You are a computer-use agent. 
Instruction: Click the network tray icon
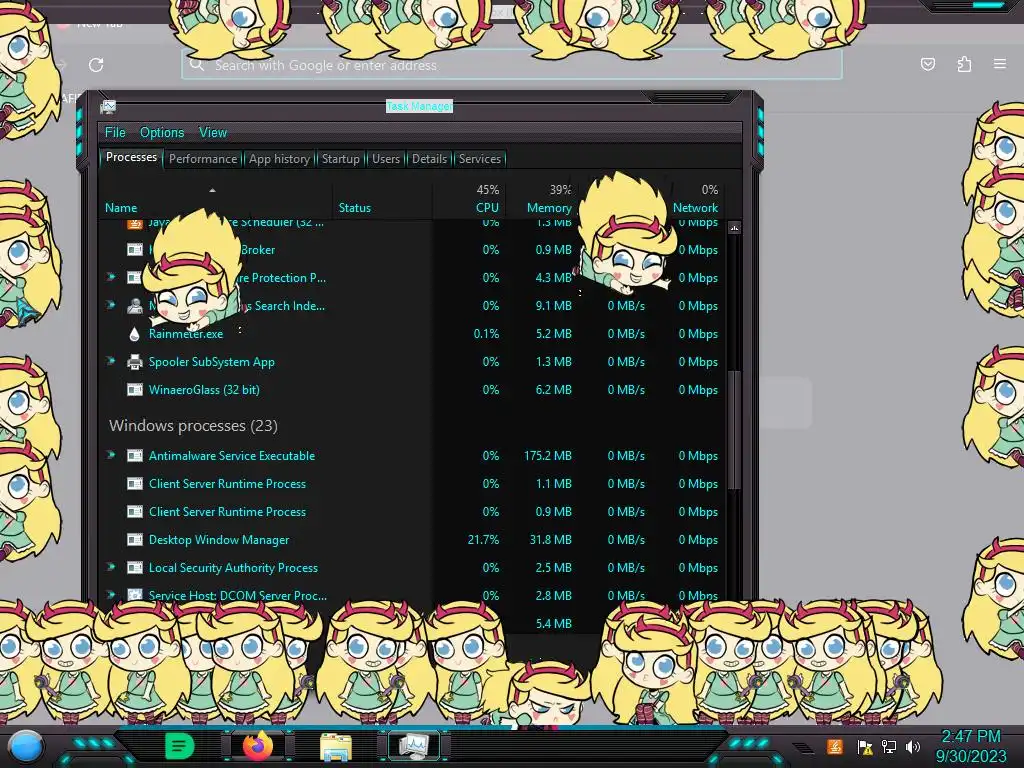point(889,746)
